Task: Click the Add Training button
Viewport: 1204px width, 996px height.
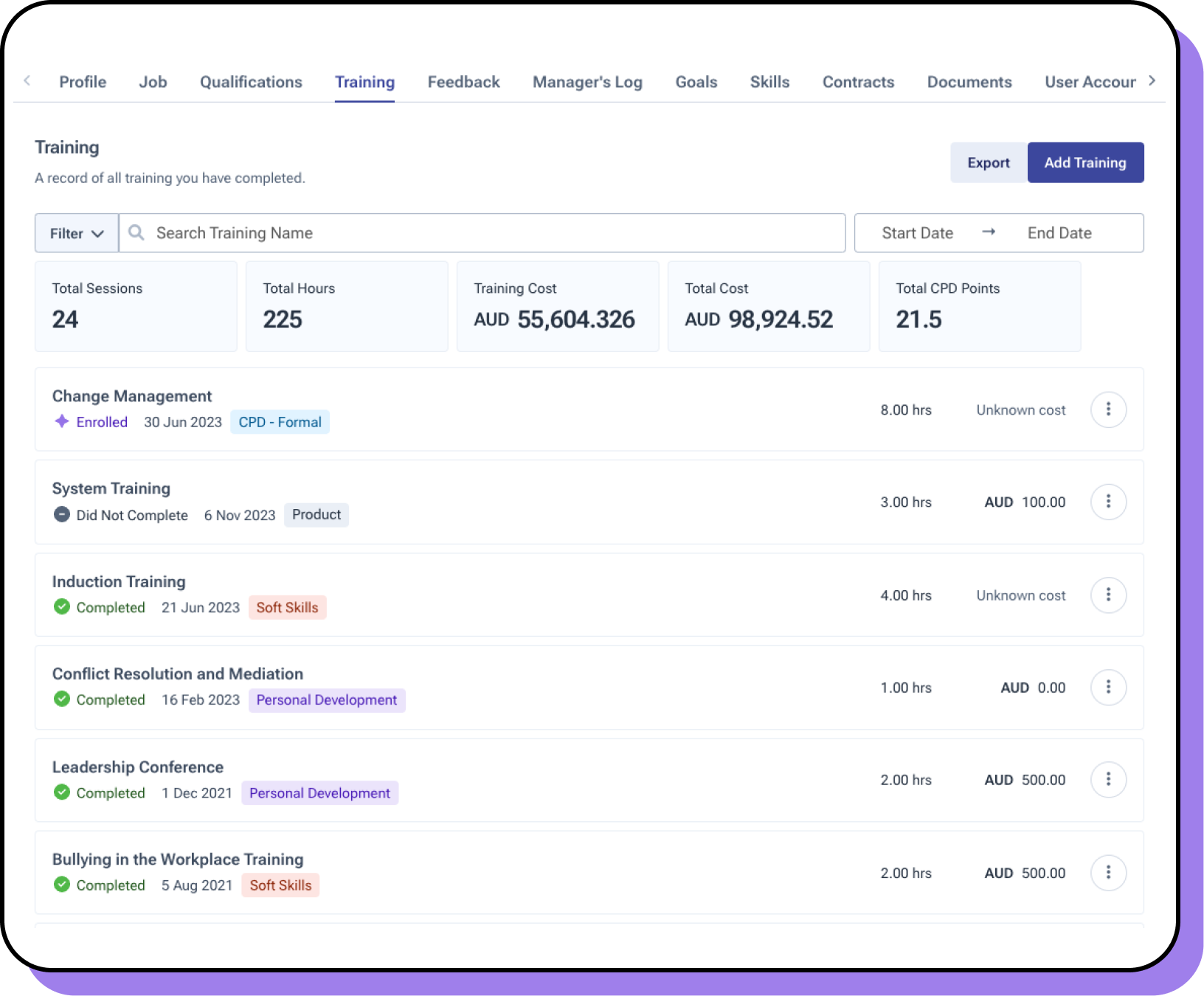Action: (1084, 162)
